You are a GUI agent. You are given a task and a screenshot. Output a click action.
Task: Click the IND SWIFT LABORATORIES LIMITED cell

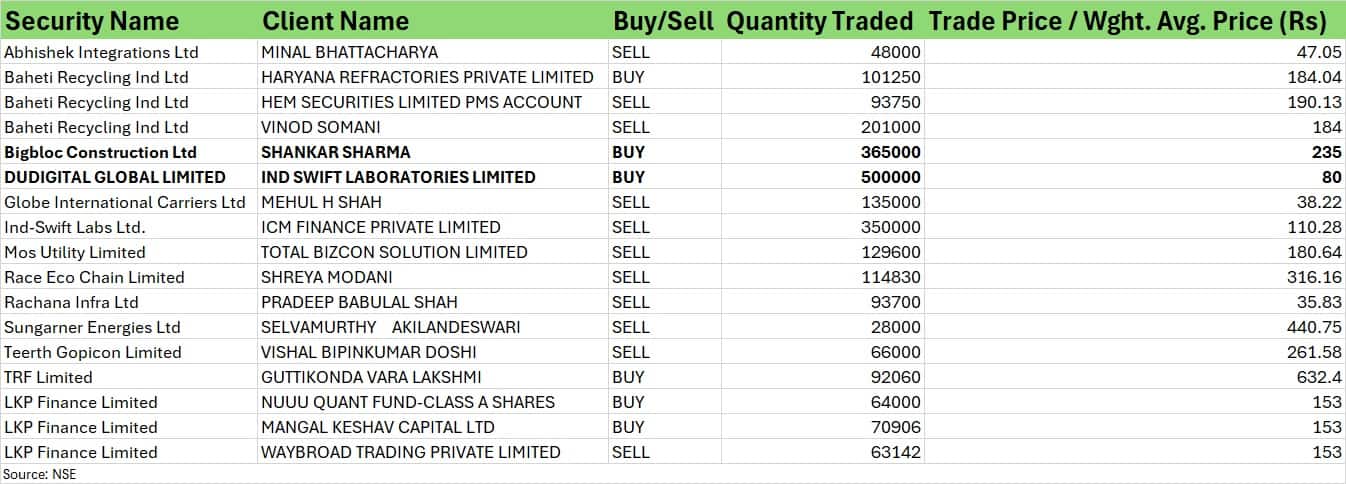coord(398,177)
